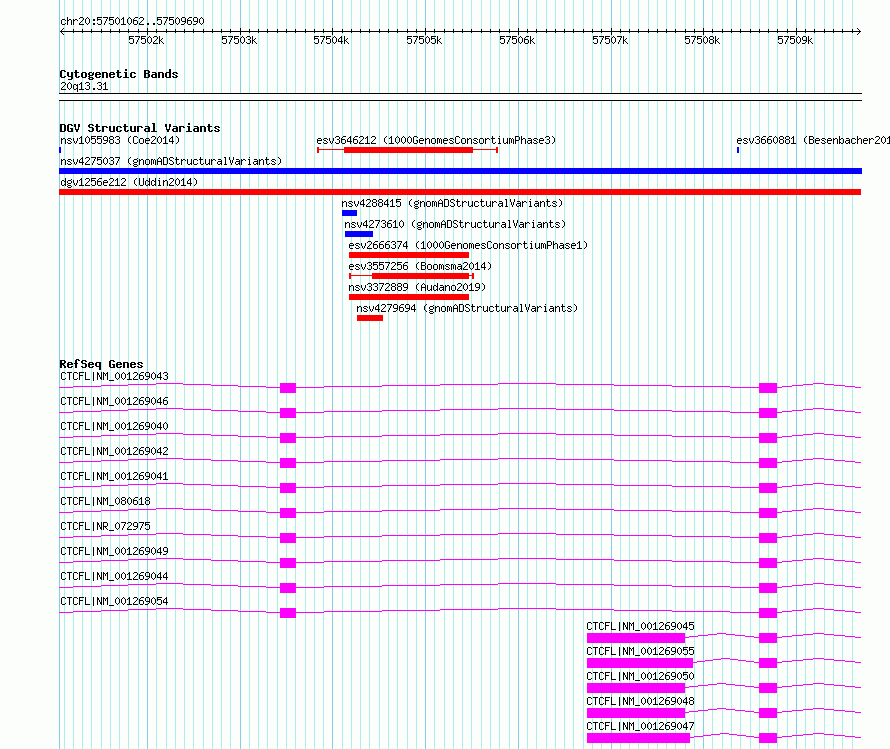Click the red nsv3372889 variant bar
890x749 pixels.
coord(409,297)
